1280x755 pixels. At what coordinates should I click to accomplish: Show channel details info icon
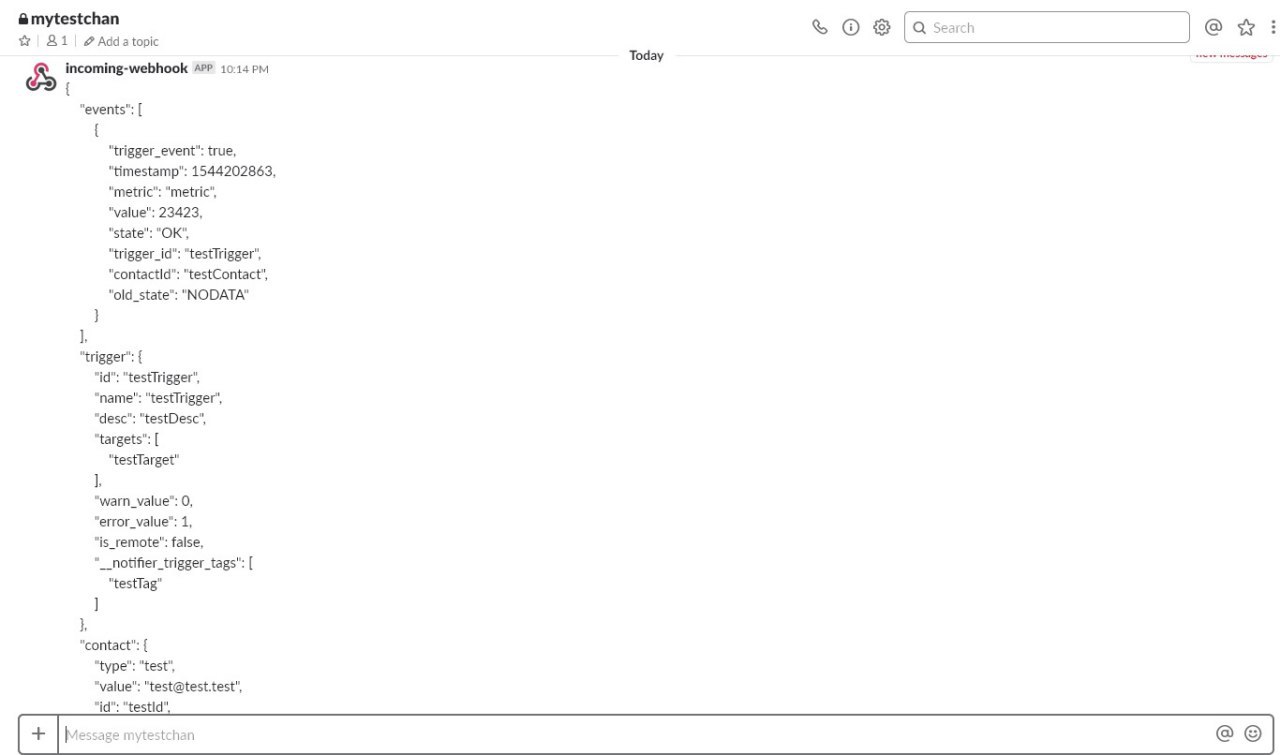pyautogui.click(x=851, y=27)
